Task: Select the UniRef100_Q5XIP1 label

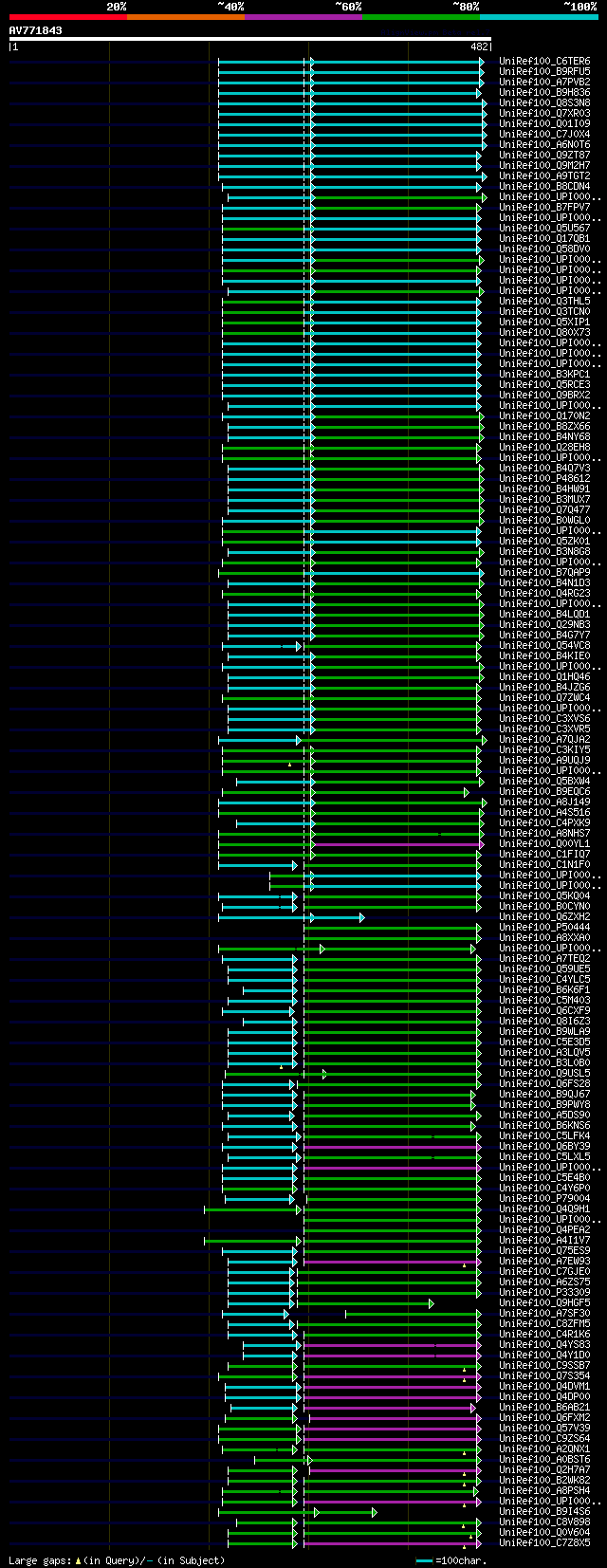Action: point(544,323)
